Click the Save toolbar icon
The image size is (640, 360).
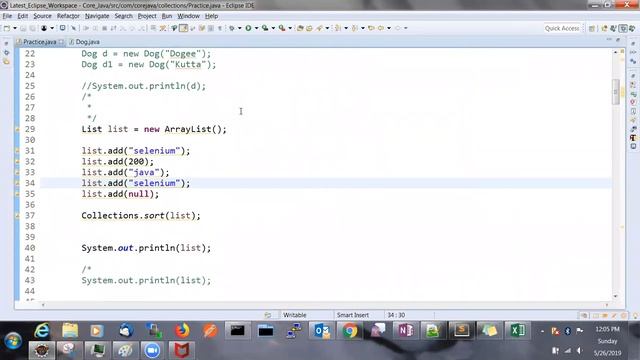23,28
